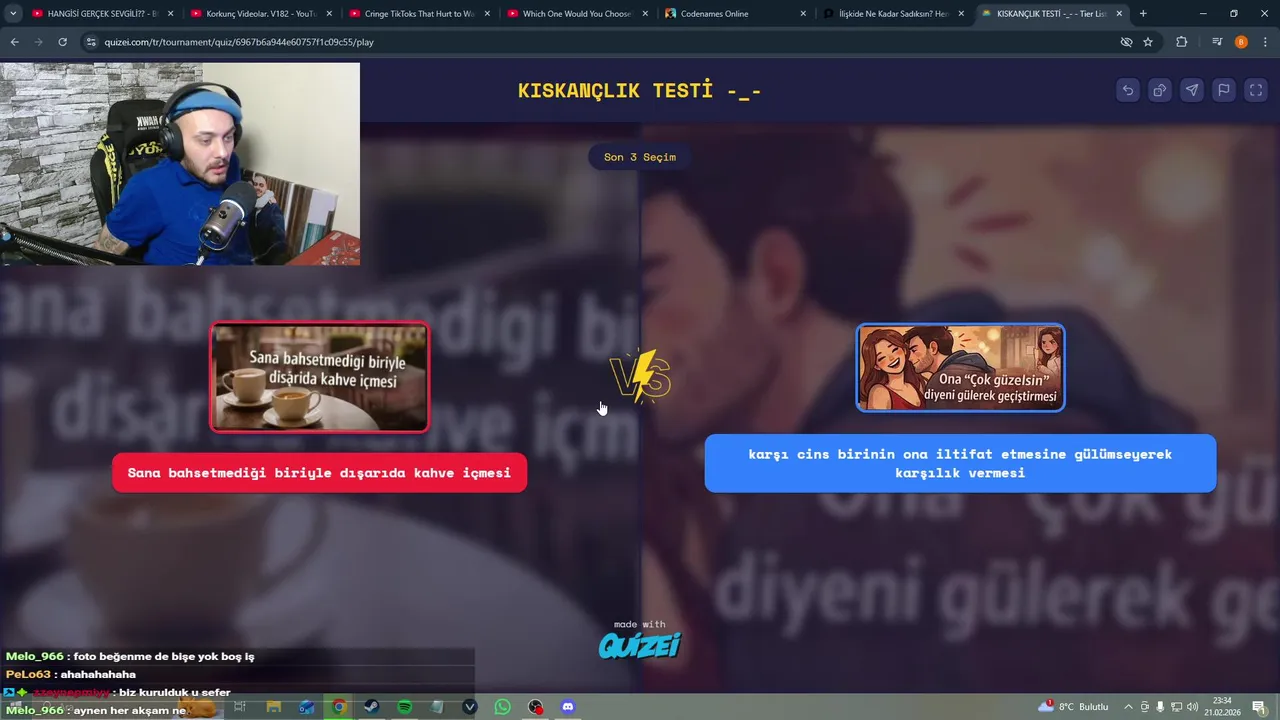Click the 'Son 3 Seçim' badge

tap(640, 157)
